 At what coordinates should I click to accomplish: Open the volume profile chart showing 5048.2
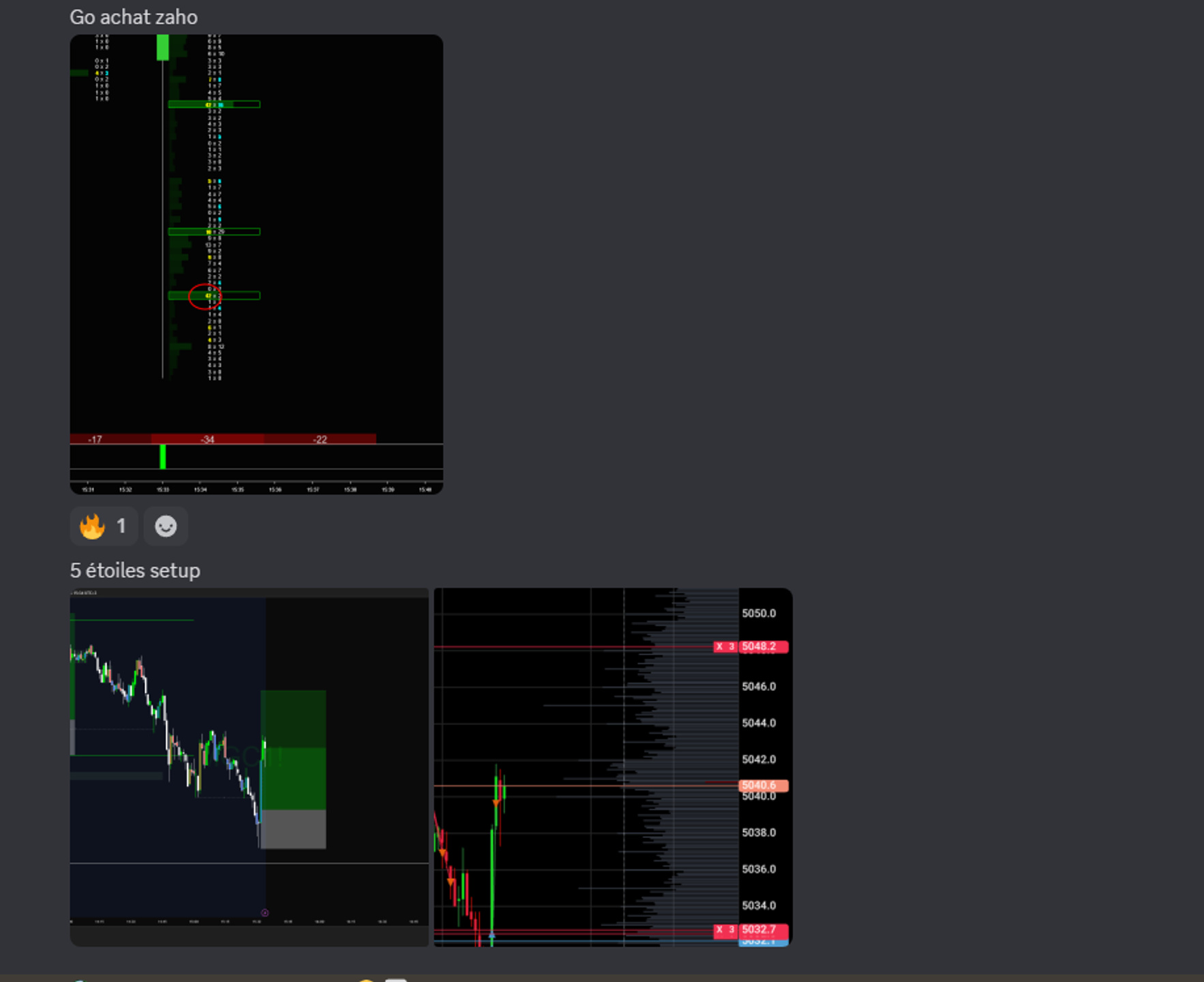tap(613, 767)
